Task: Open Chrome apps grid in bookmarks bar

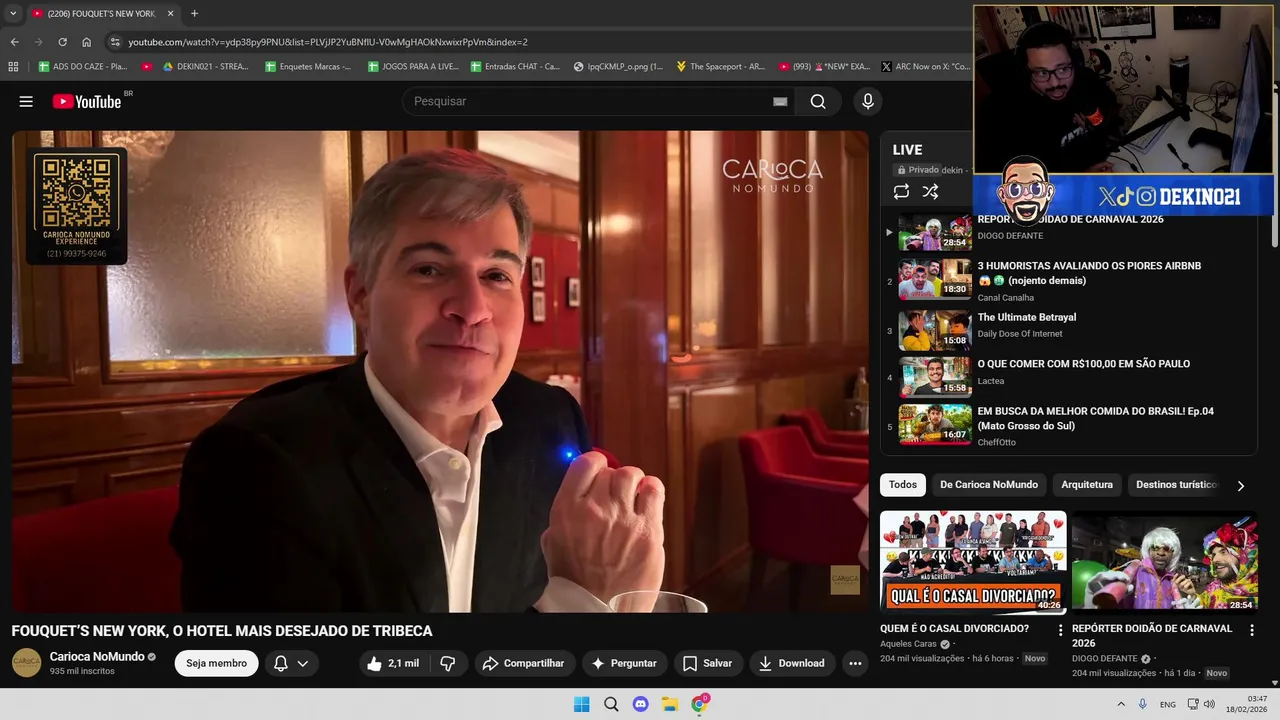Action: 13,67
